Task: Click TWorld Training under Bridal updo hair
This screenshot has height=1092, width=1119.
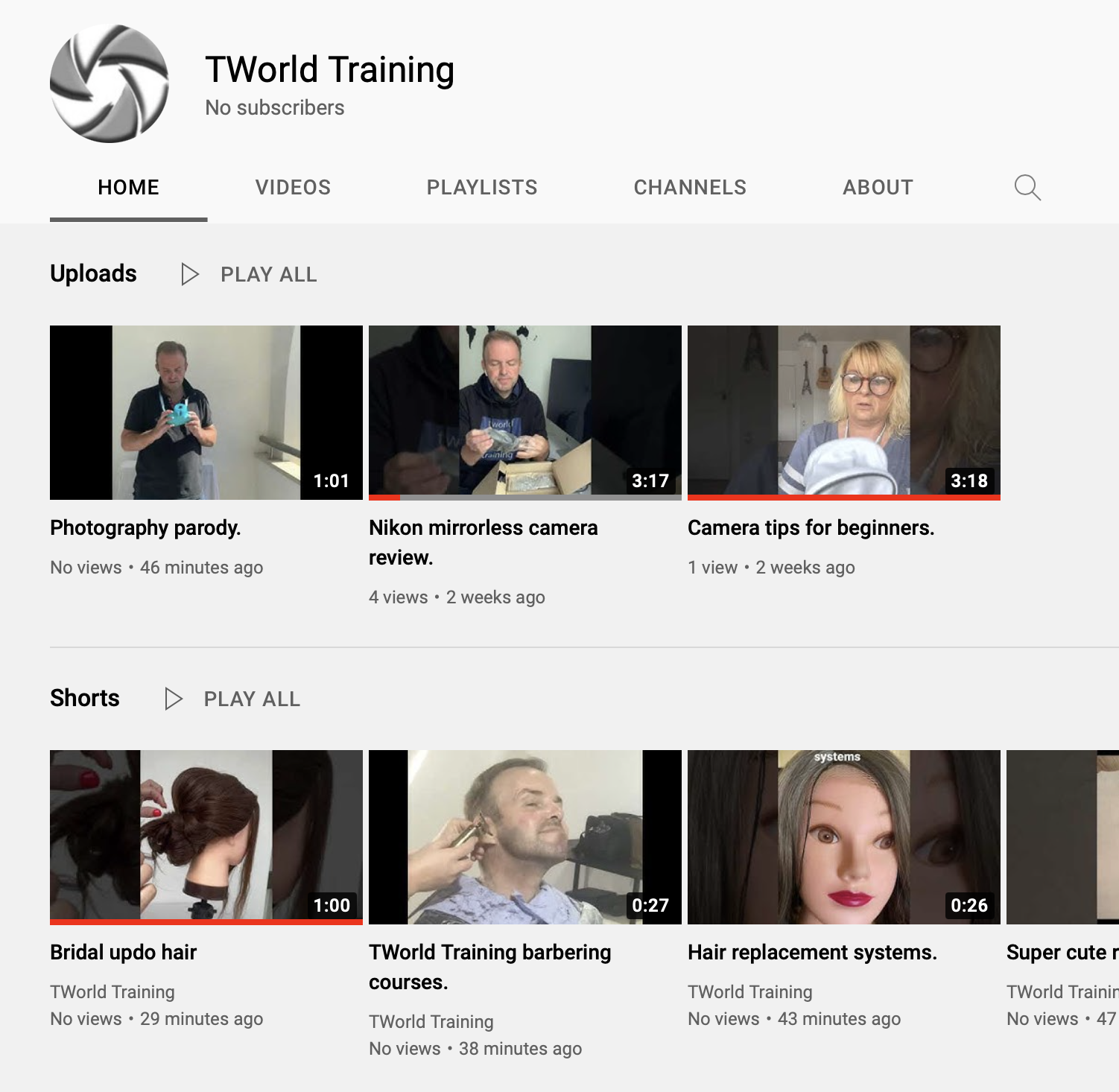Action: tap(112, 992)
